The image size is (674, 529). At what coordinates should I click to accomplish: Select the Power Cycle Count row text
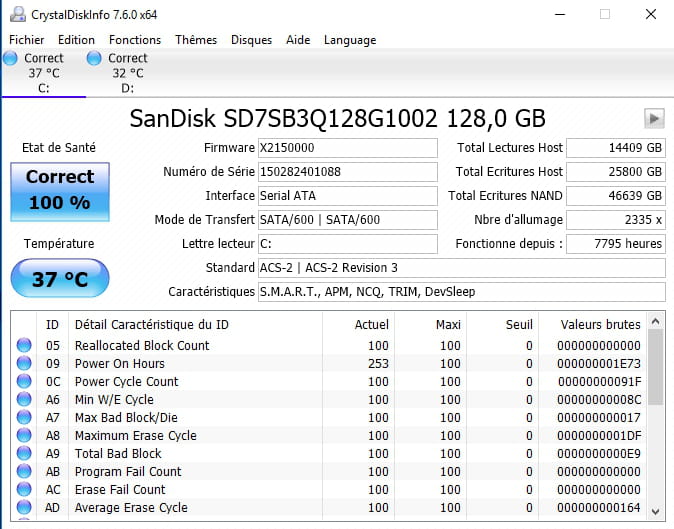(126, 382)
